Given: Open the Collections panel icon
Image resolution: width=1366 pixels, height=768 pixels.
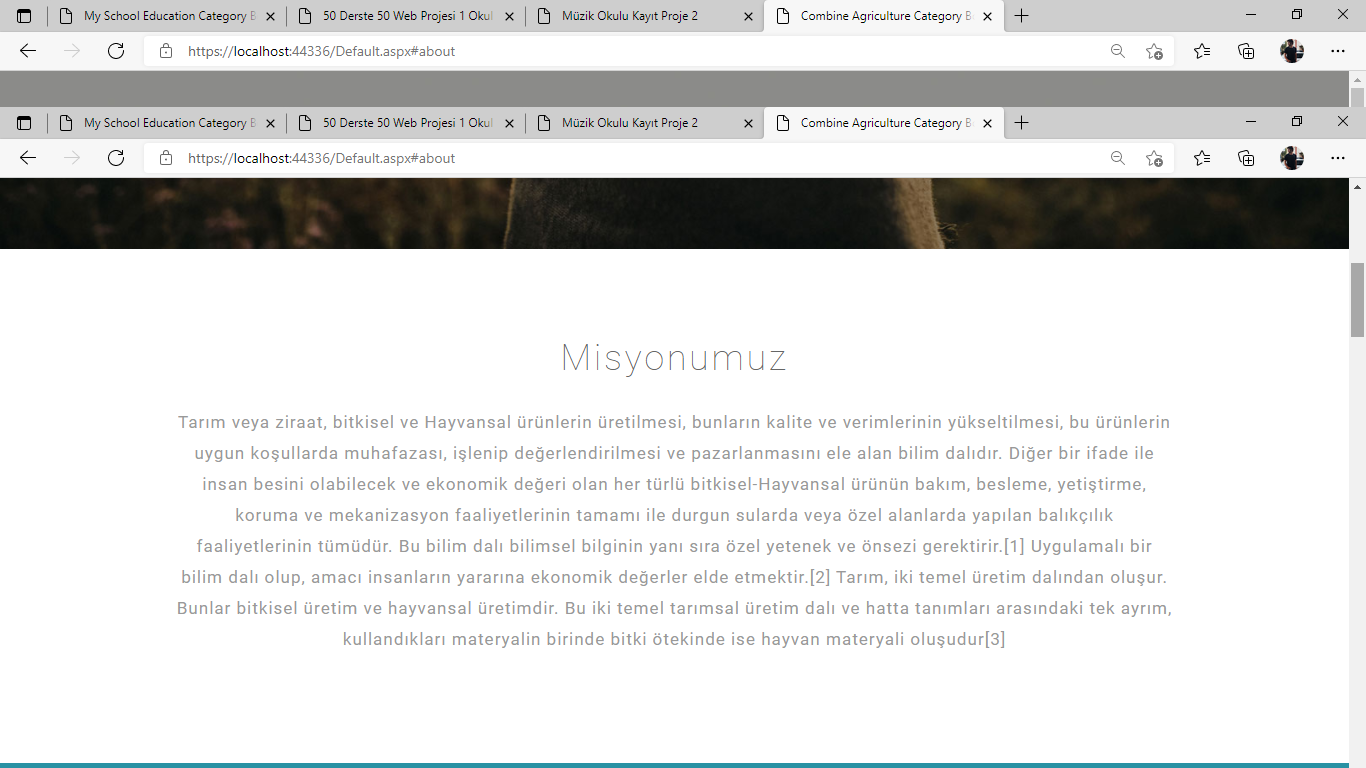Looking at the screenshot, I should 1246,158.
